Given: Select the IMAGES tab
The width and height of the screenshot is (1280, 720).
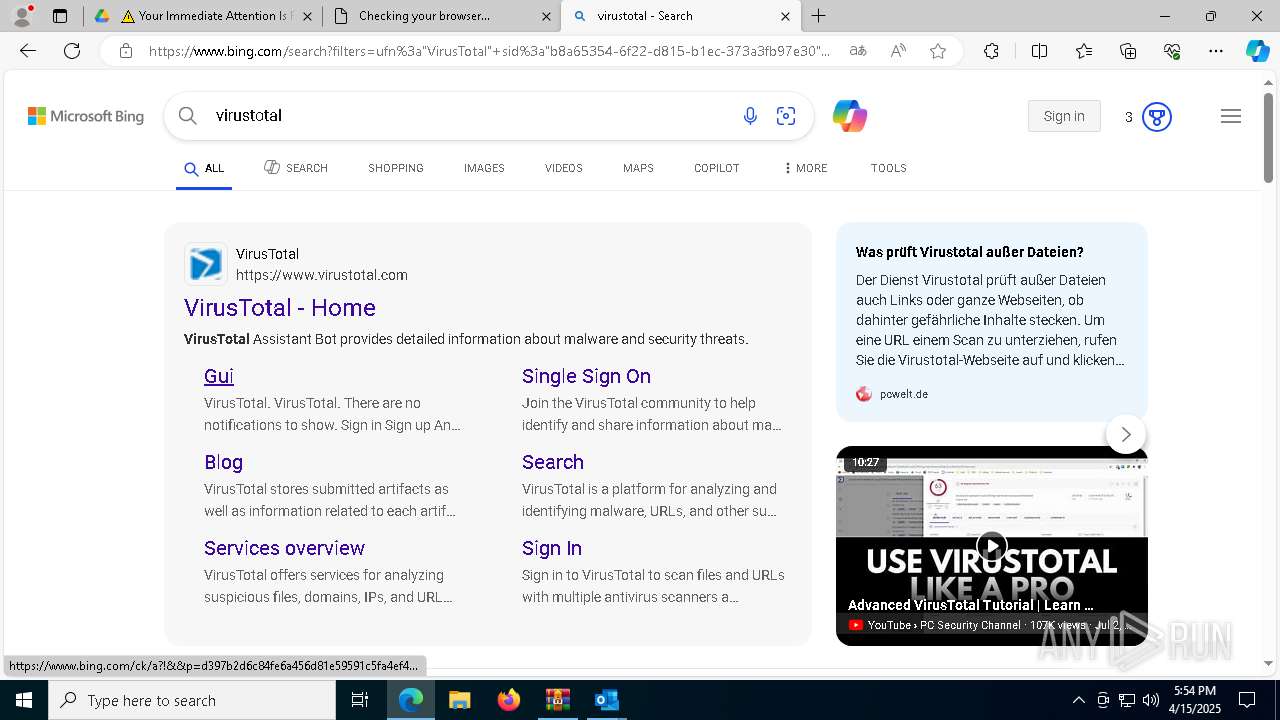Looking at the screenshot, I should [484, 168].
